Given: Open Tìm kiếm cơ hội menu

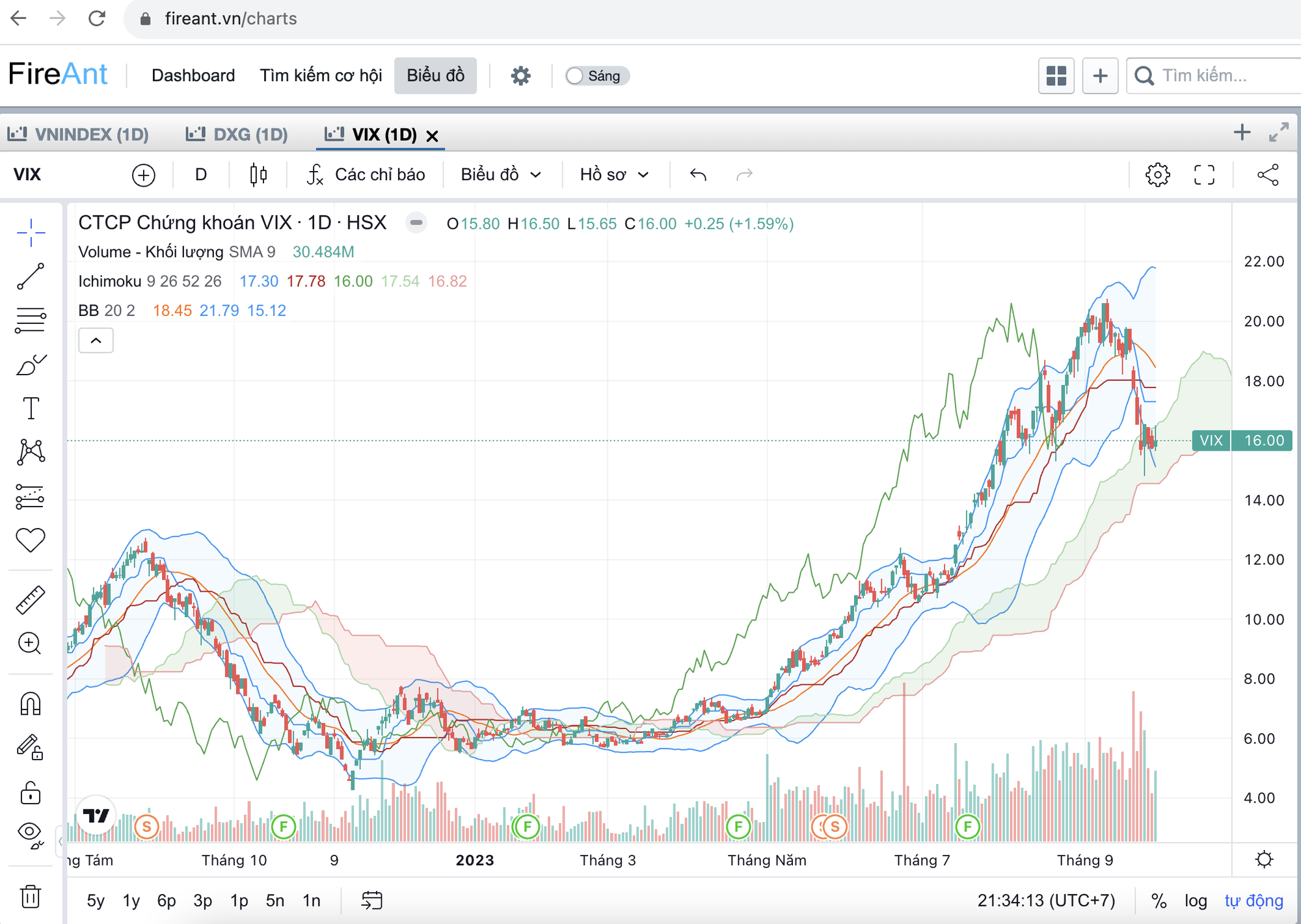Looking at the screenshot, I should (321, 75).
